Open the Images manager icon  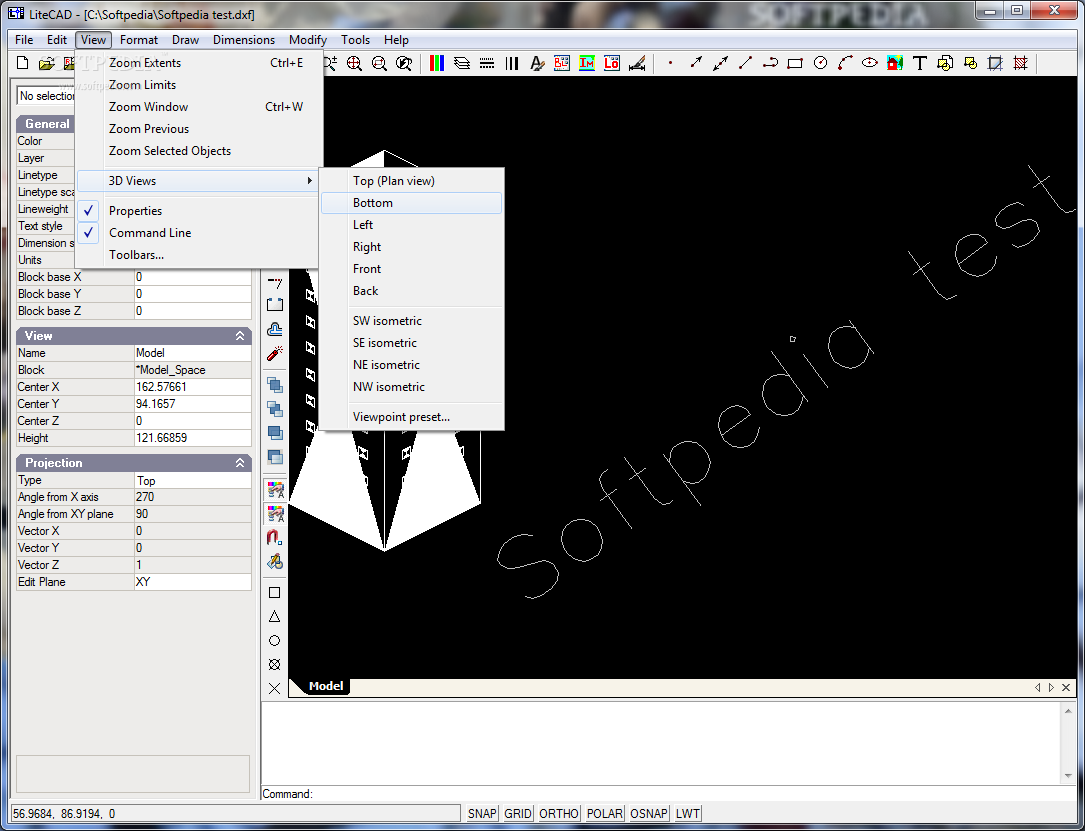point(586,64)
